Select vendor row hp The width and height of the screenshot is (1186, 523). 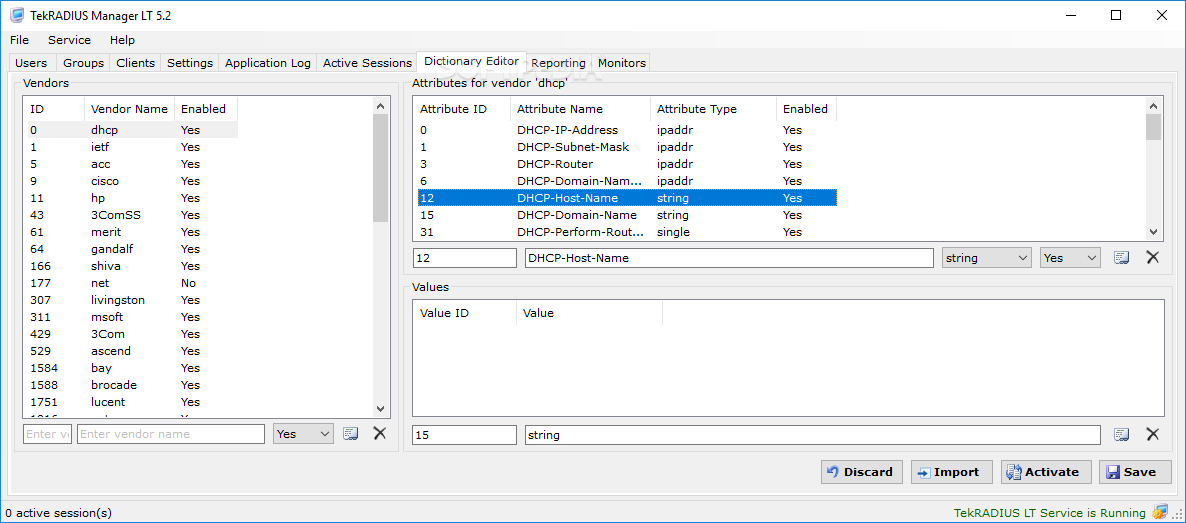point(132,198)
